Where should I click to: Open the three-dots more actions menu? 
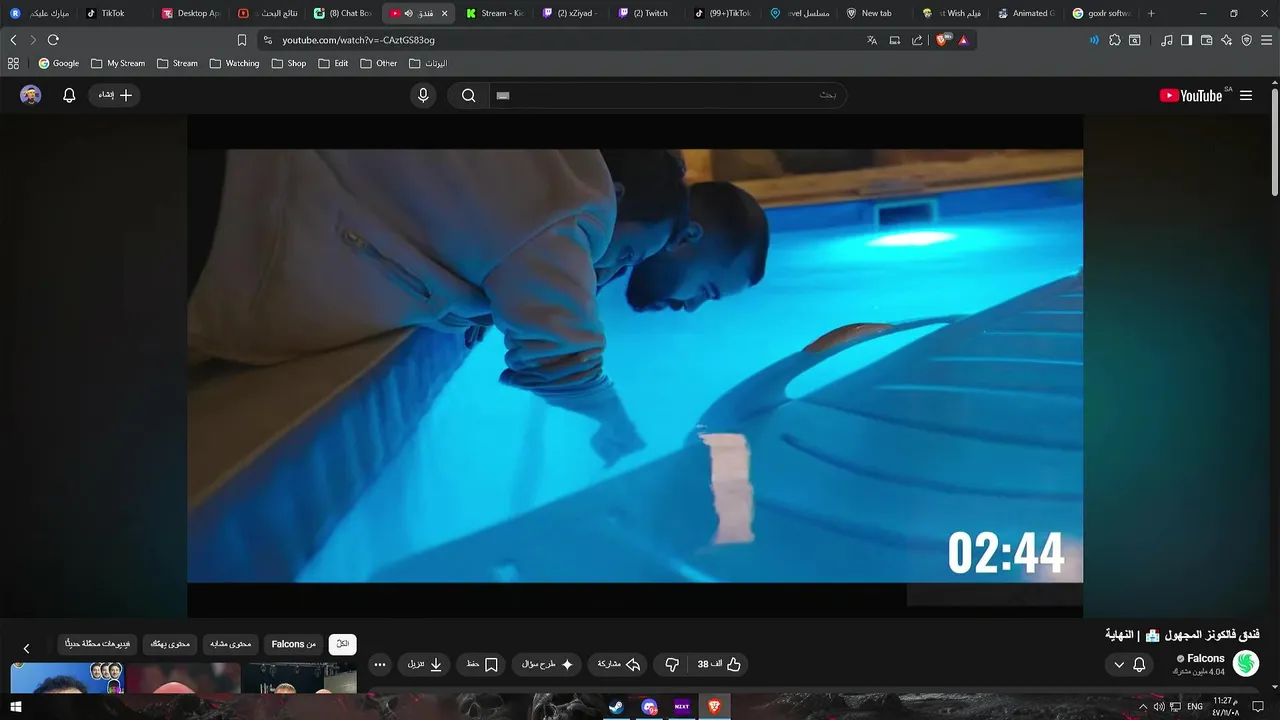[379, 664]
